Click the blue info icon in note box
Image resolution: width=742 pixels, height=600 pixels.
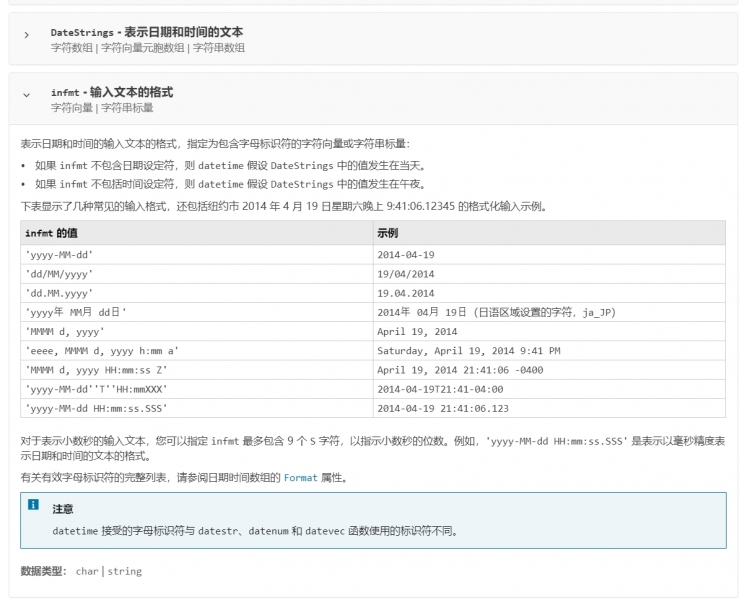coord(33,505)
